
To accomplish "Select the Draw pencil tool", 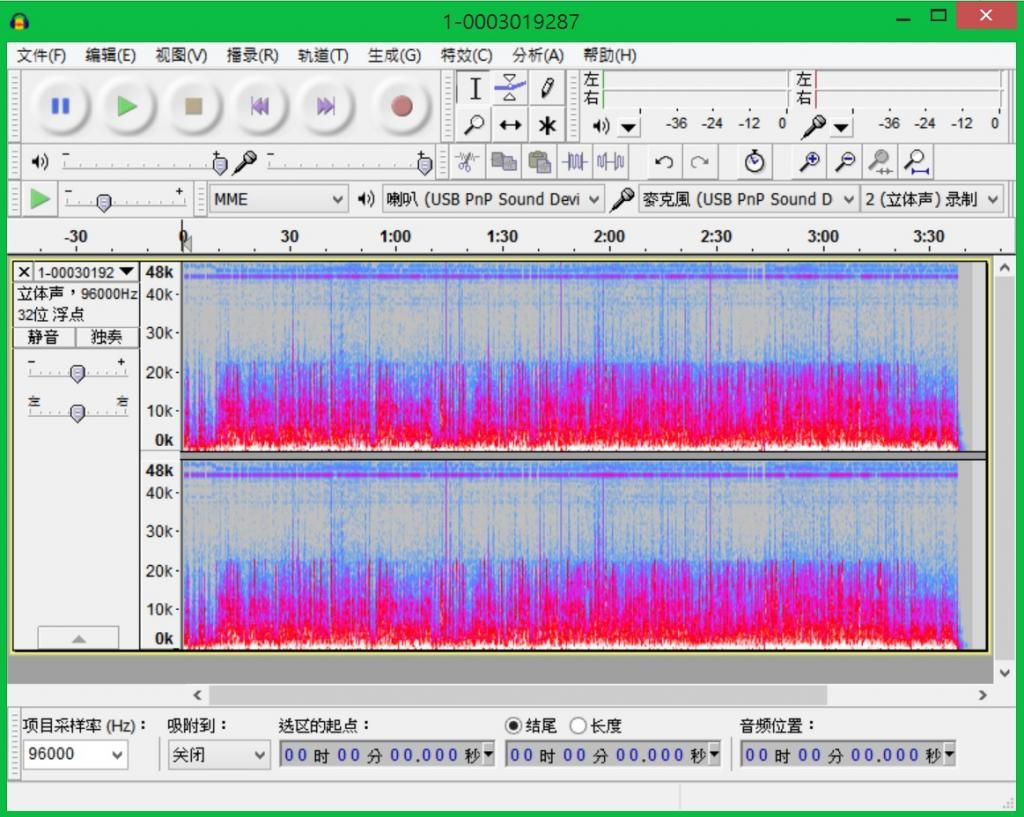I will click(547, 88).
